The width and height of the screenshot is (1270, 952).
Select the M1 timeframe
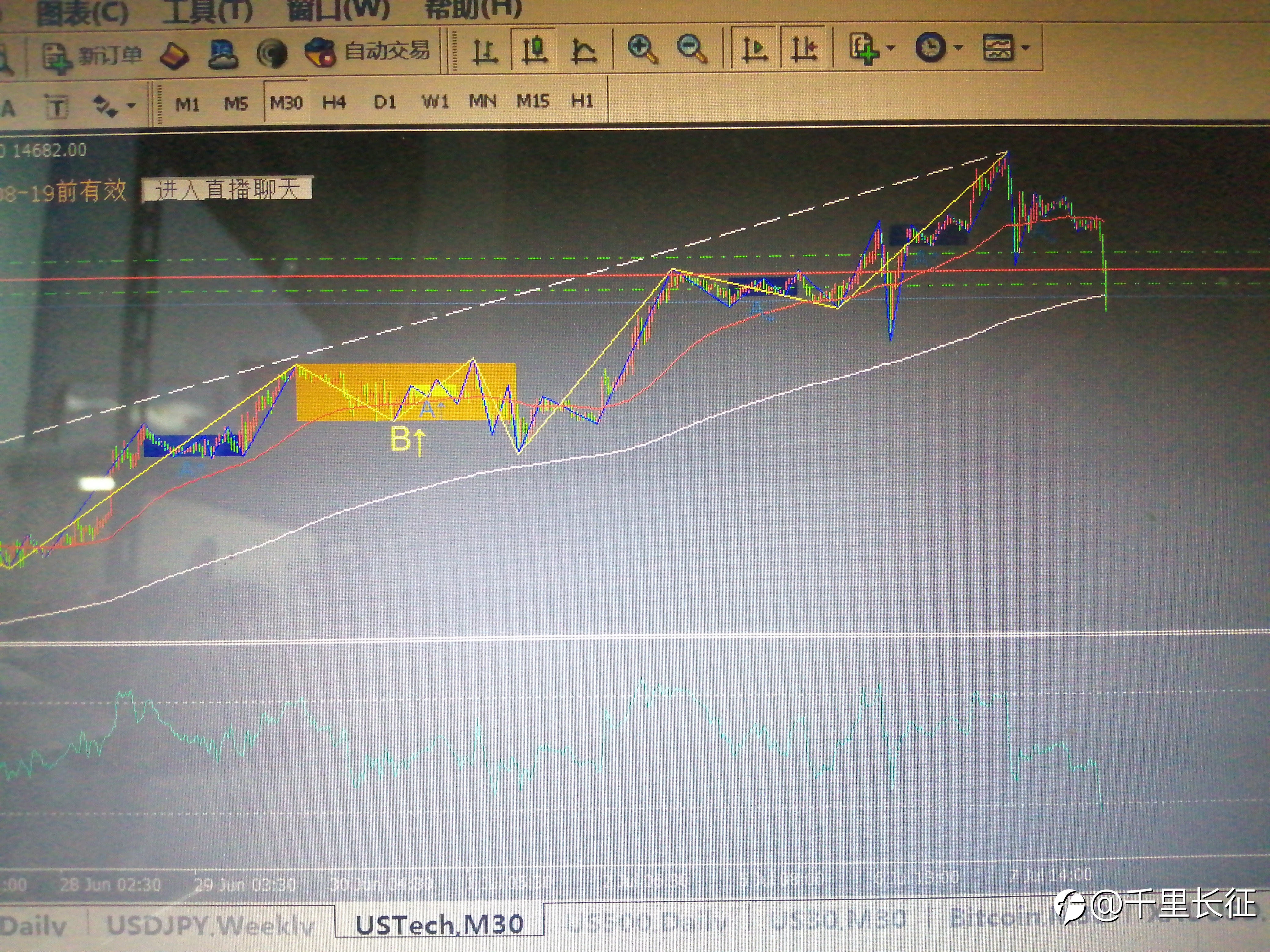click(x=187, y=104)
